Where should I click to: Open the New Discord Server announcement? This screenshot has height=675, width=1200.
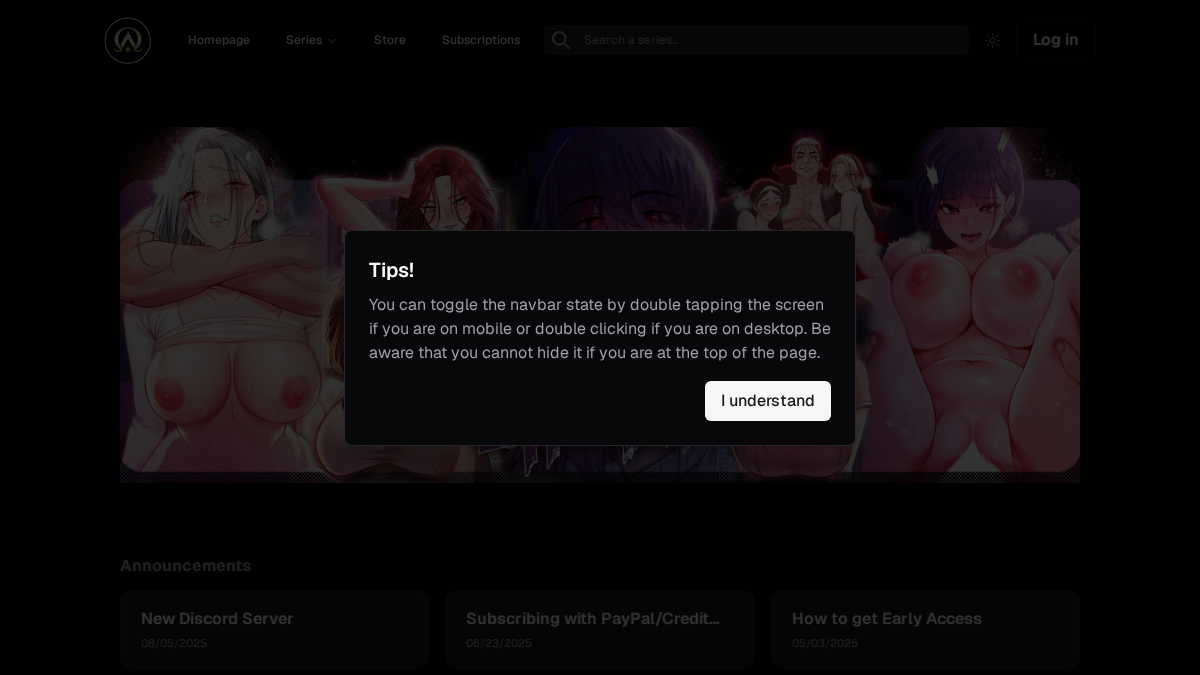pos(274,629)
